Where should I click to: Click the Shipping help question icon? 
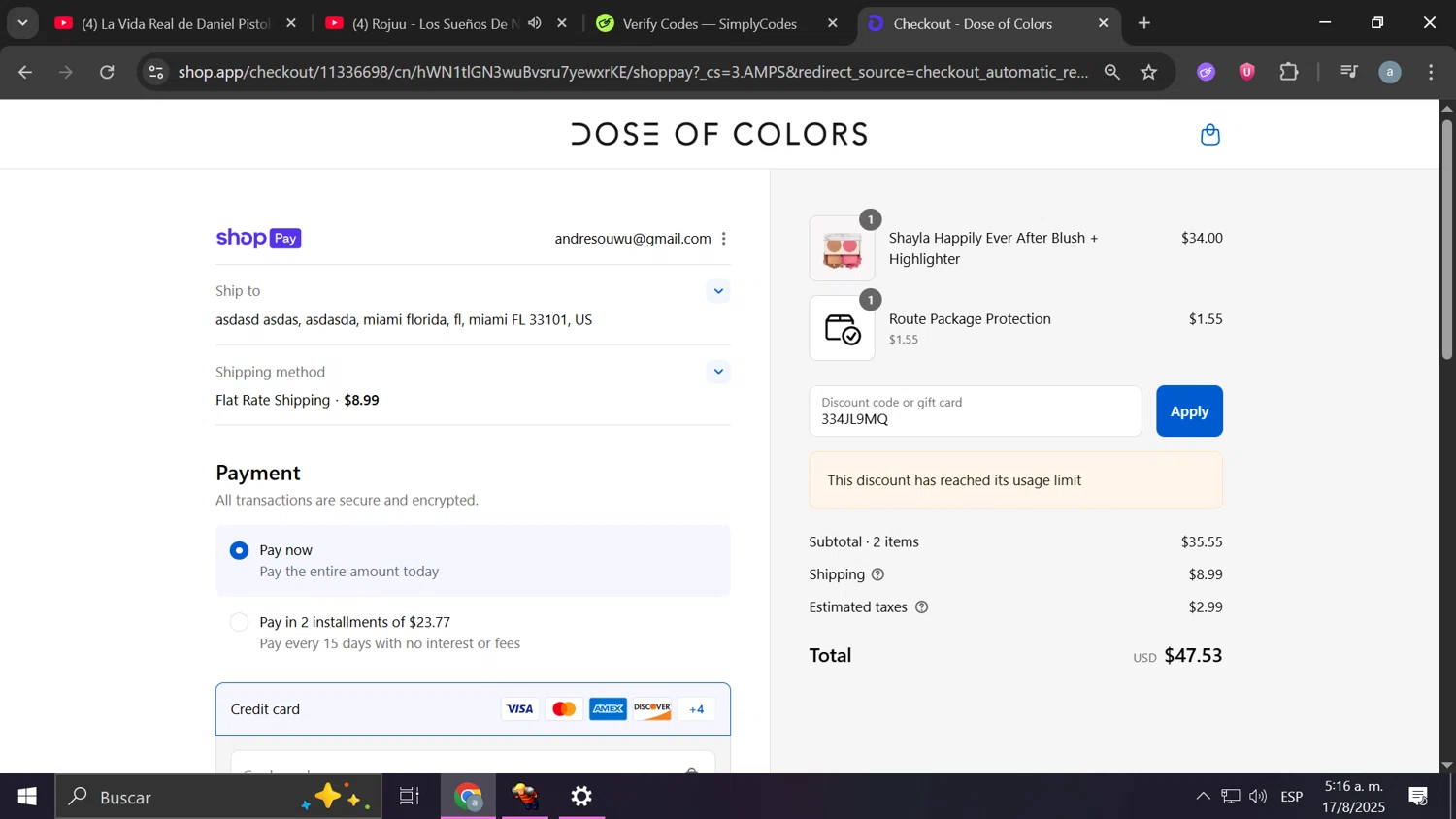(877, 574)
